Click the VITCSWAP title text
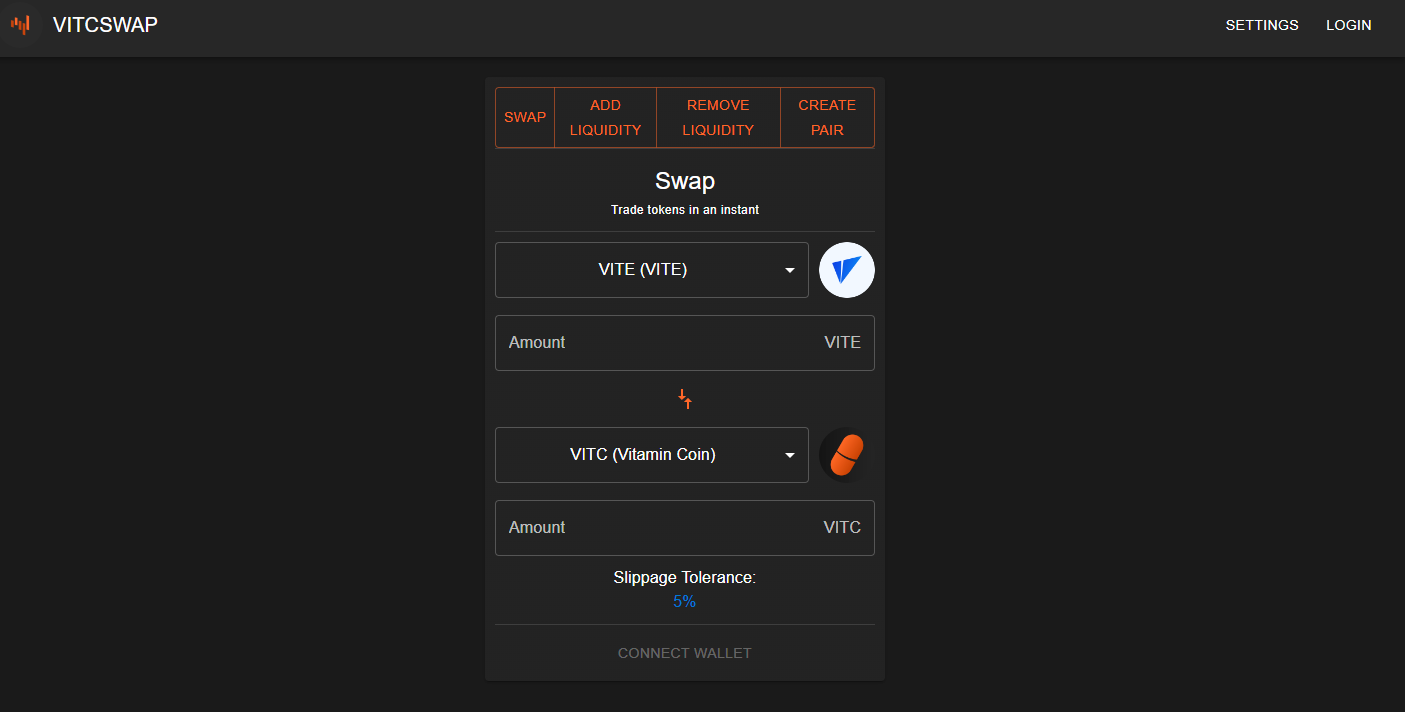 (x=105, y=25)
